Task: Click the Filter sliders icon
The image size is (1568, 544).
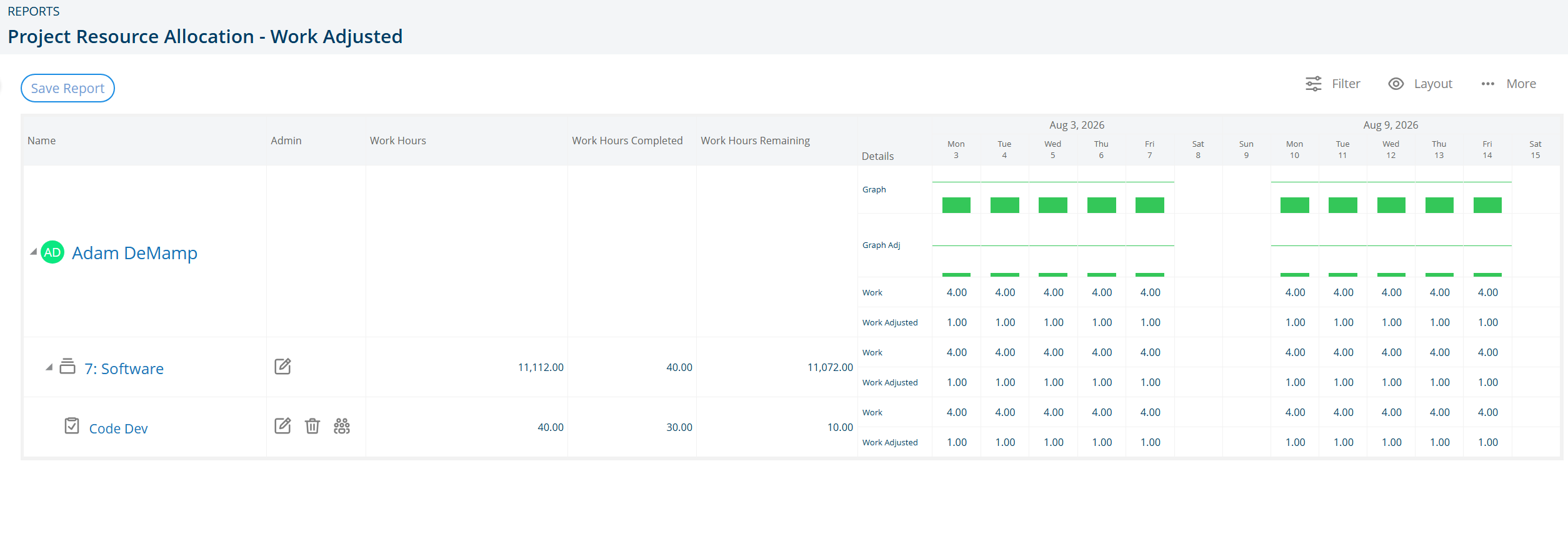Action: click(x=1314, y=84)
